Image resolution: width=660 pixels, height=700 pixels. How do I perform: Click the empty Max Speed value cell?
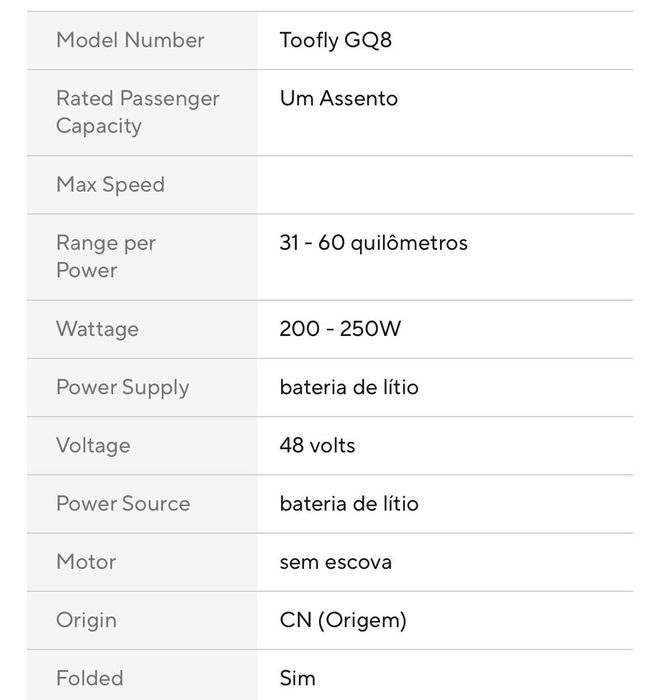click(x=445, y=185)
